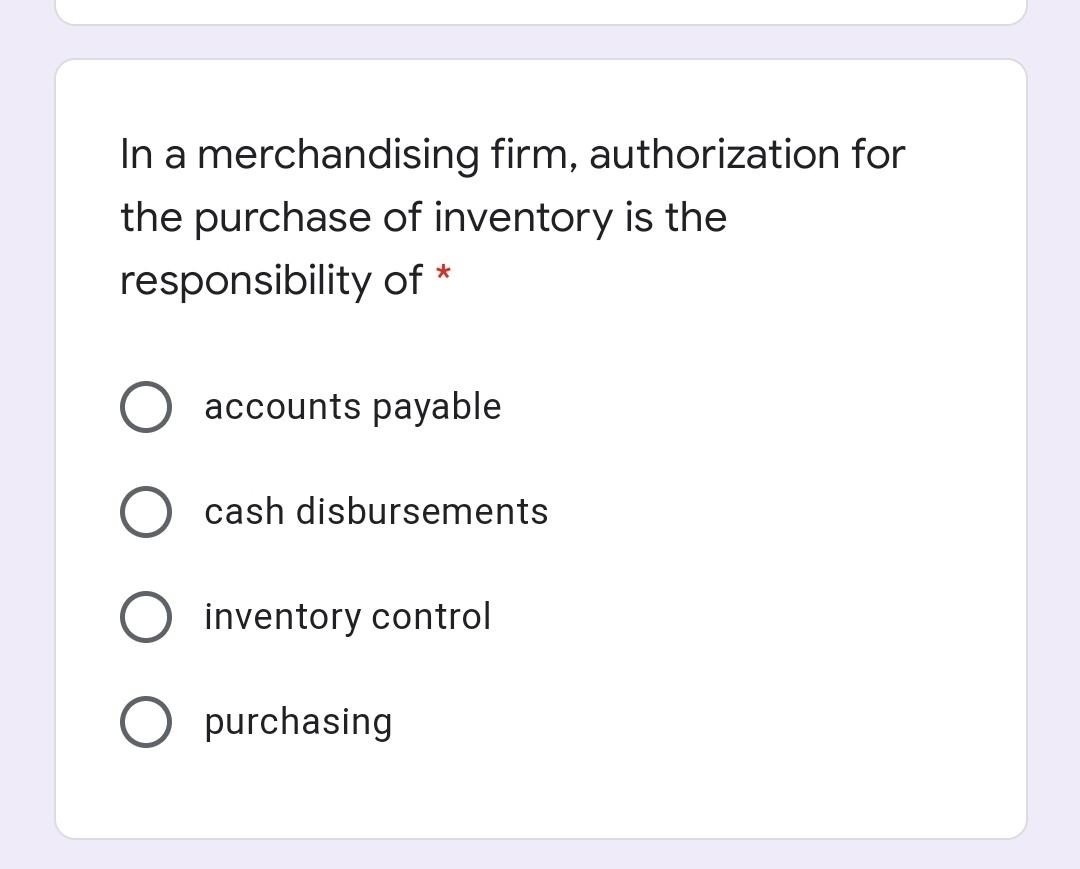The height and width of the screenshot is (869, 1080).
Task: Click the purchasing option label
Action: tap(297, 721)
